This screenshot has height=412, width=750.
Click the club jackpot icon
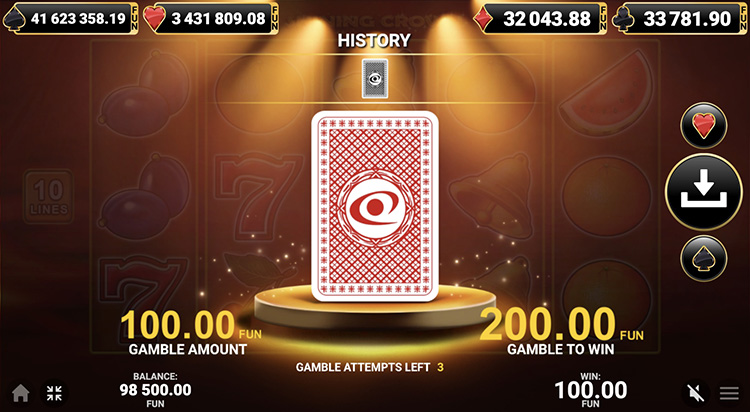(x=625, y=19)
